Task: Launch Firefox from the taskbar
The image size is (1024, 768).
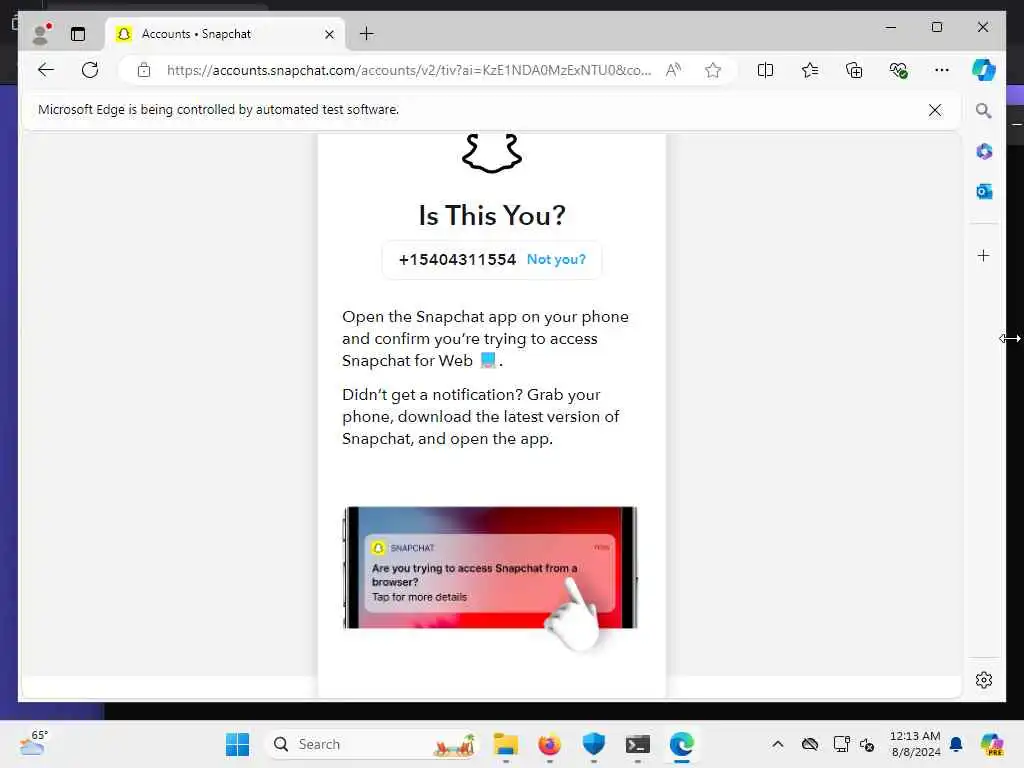Action: [549, 744]
